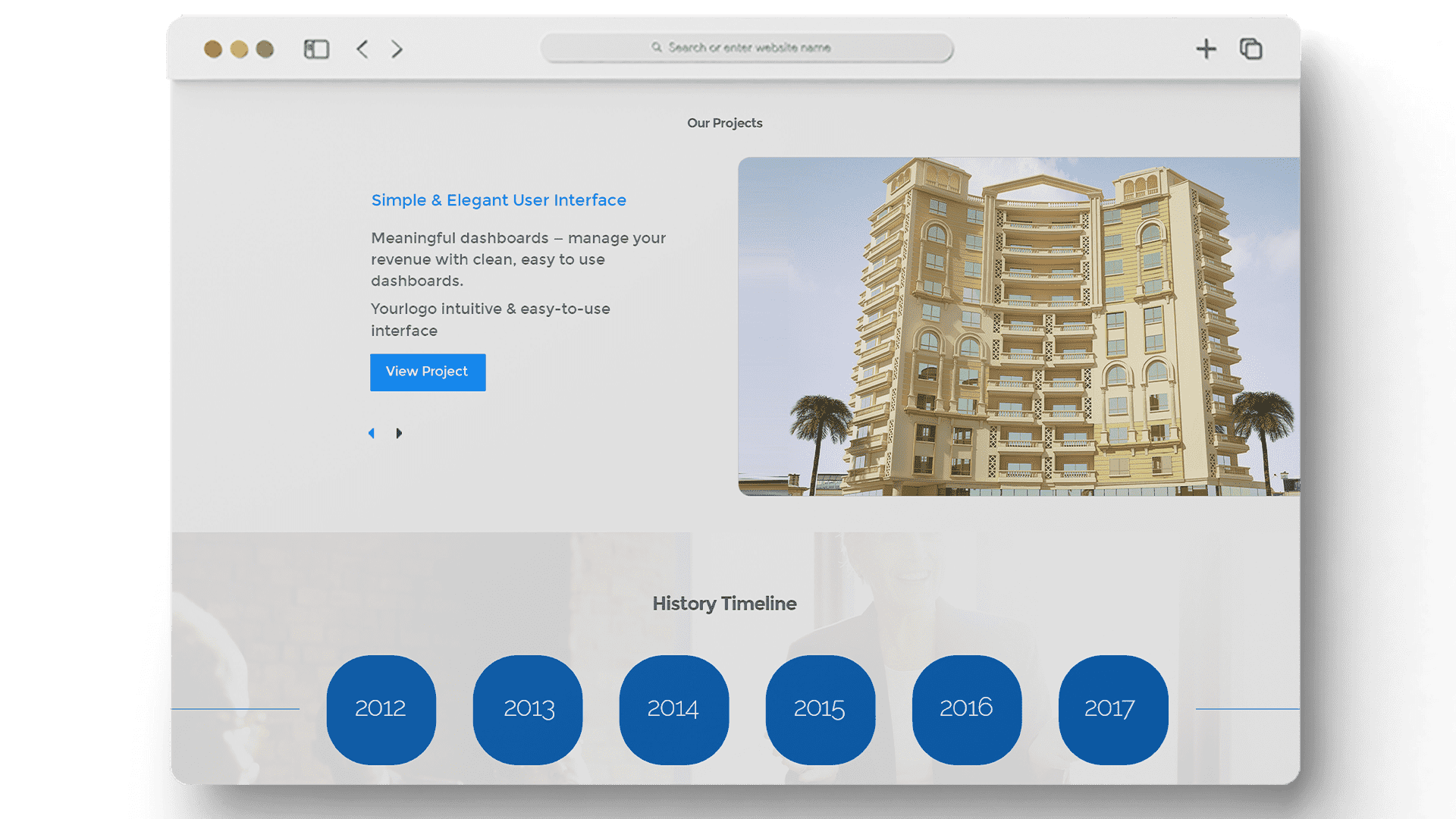Select the 2012 timeline marker
The height and width of the screenshot is (819, 1456).
[381, 710]
